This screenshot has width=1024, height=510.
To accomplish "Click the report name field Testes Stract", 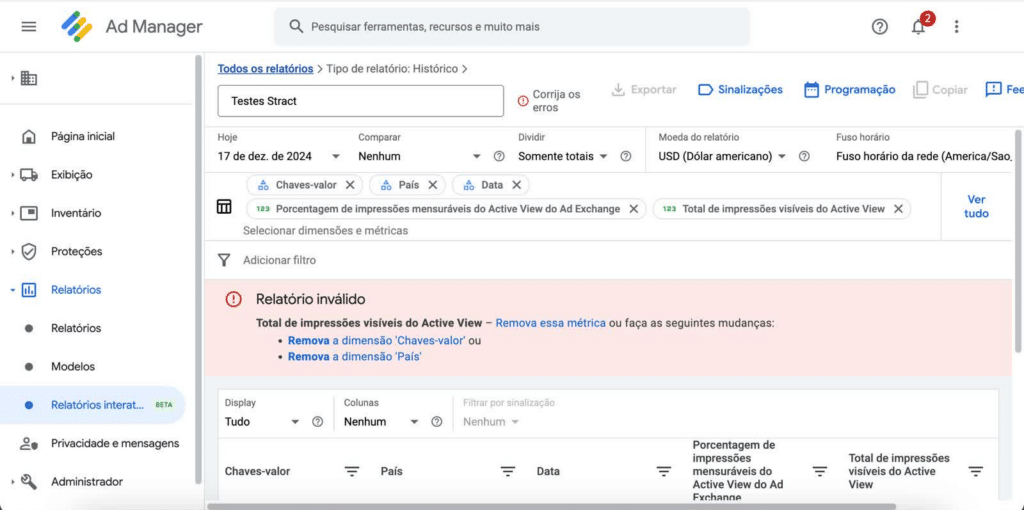I will [x=360, y=101].
